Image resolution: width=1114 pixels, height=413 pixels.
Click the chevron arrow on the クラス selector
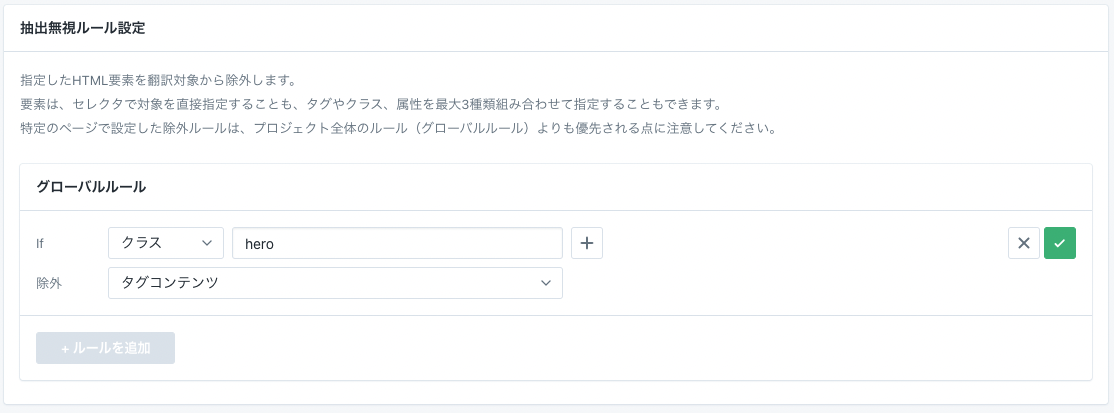click(207, 243)
